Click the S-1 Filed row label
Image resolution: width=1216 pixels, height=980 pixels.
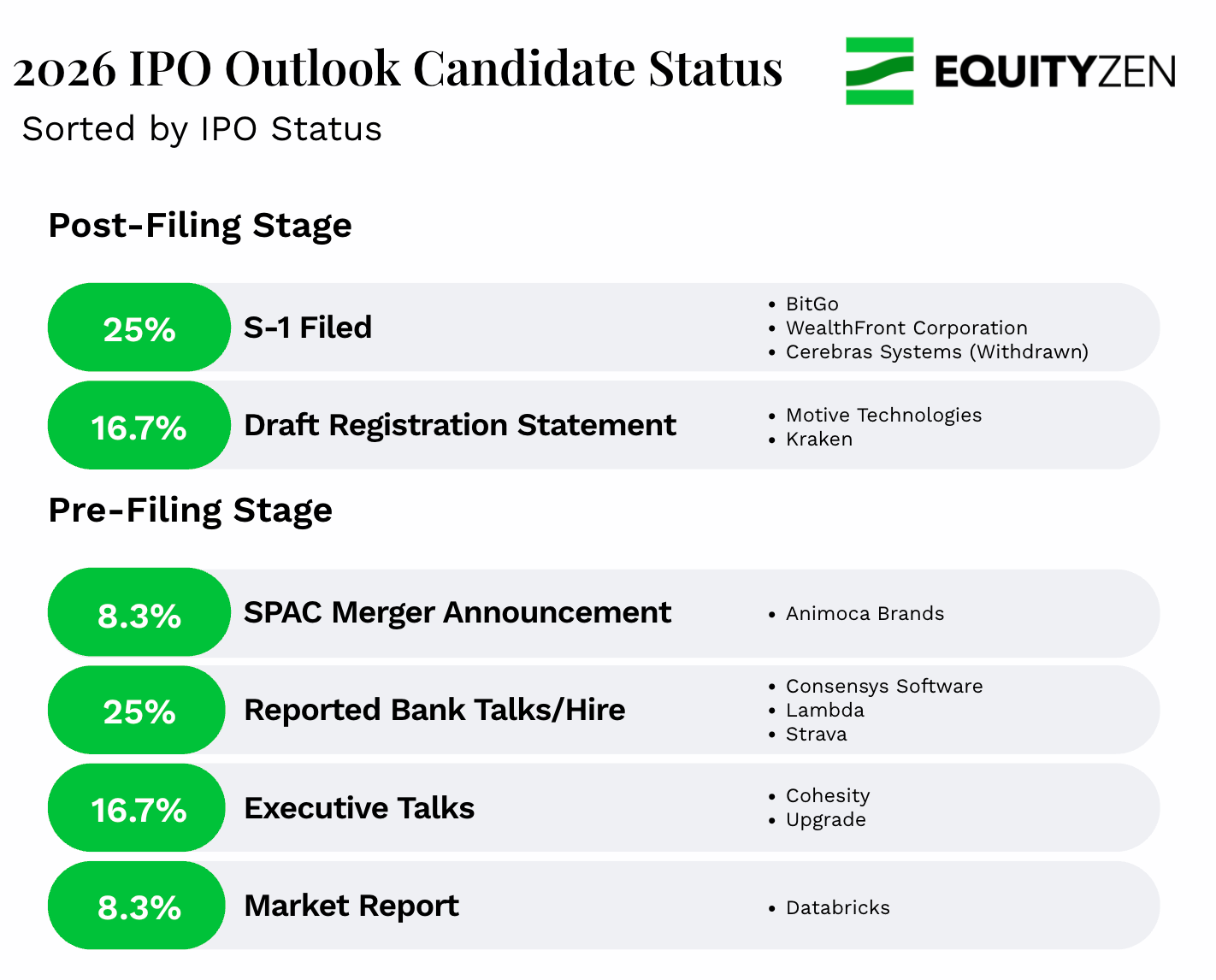(x=308, y=328)
